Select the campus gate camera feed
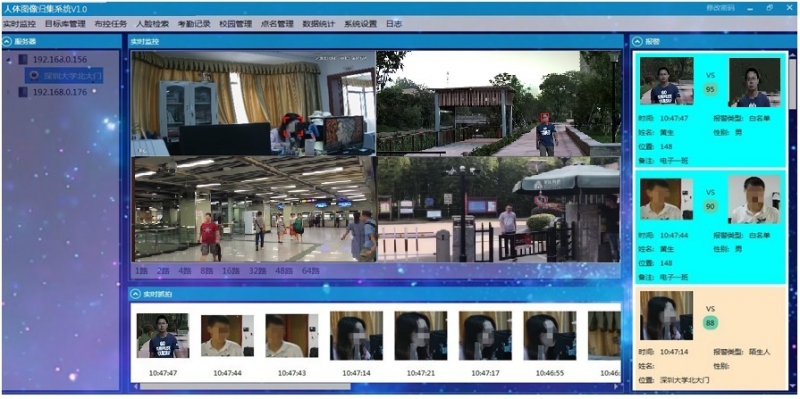800x399 pixels. [x=499, y=209]
